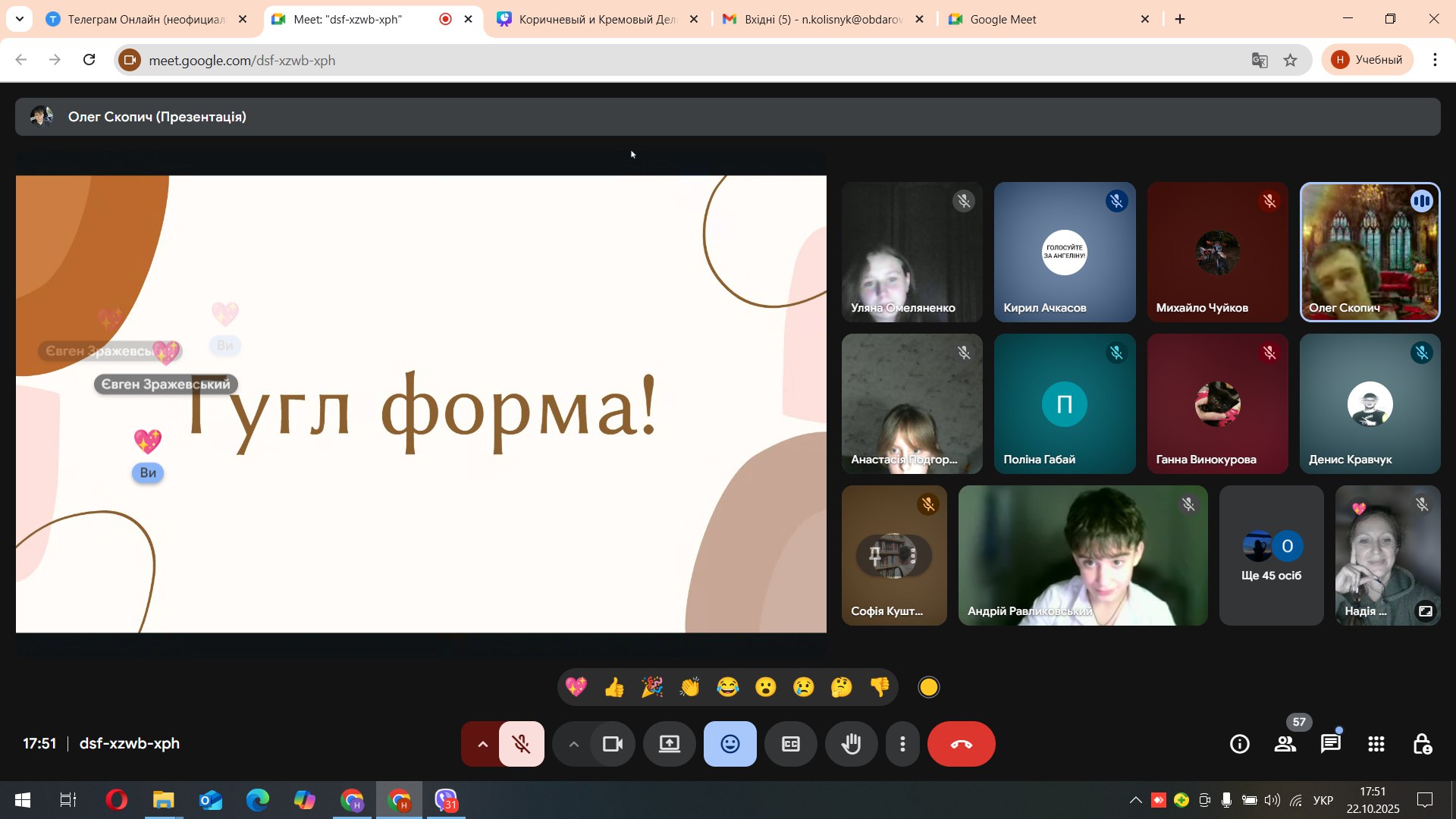The width and height of the screenshot is (1456, 819).
Task: Click the Андрій Равликовський video tile
Action: coord(1082,556)
